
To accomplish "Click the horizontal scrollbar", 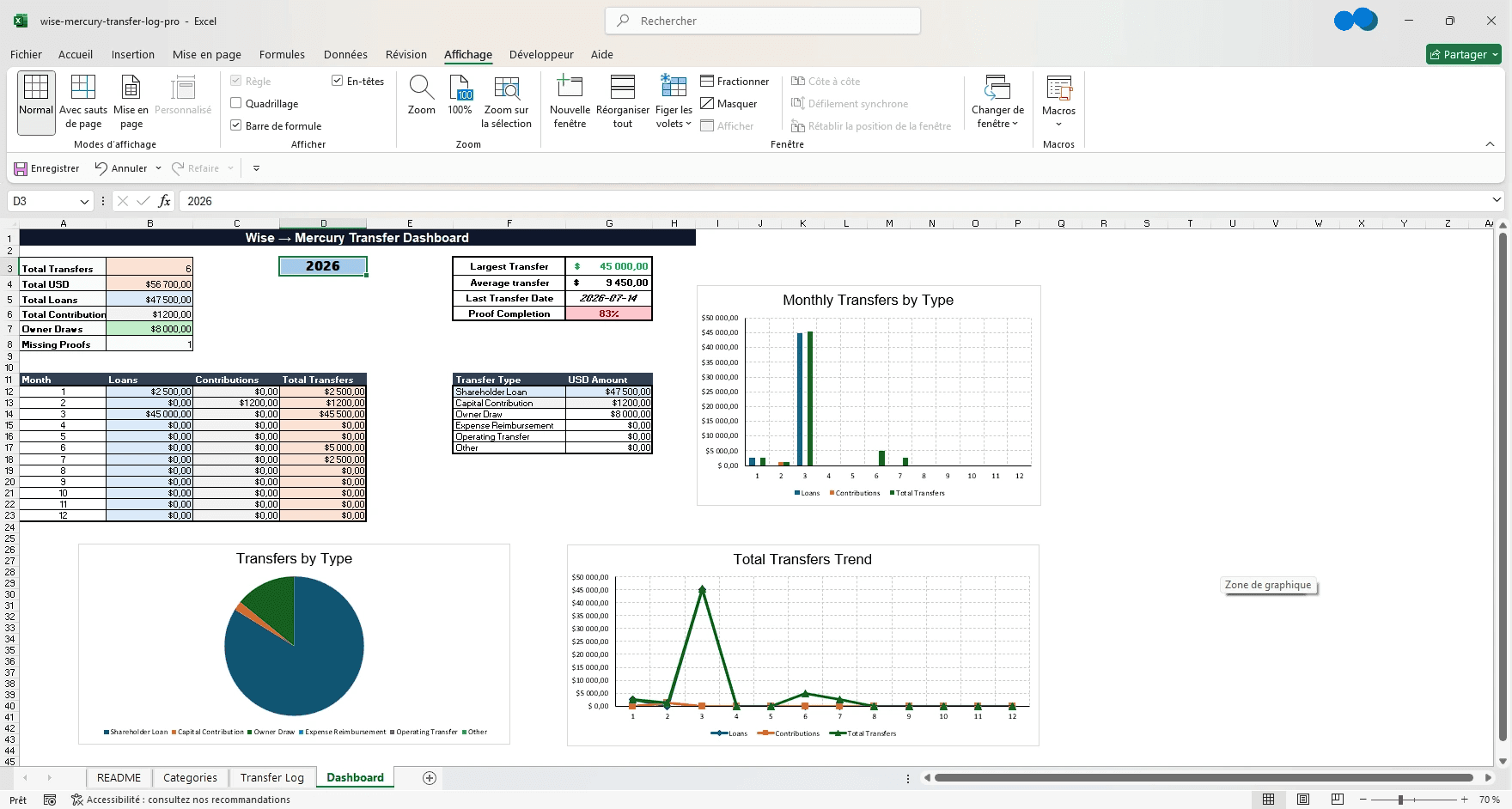I will tap(1204, 778).
